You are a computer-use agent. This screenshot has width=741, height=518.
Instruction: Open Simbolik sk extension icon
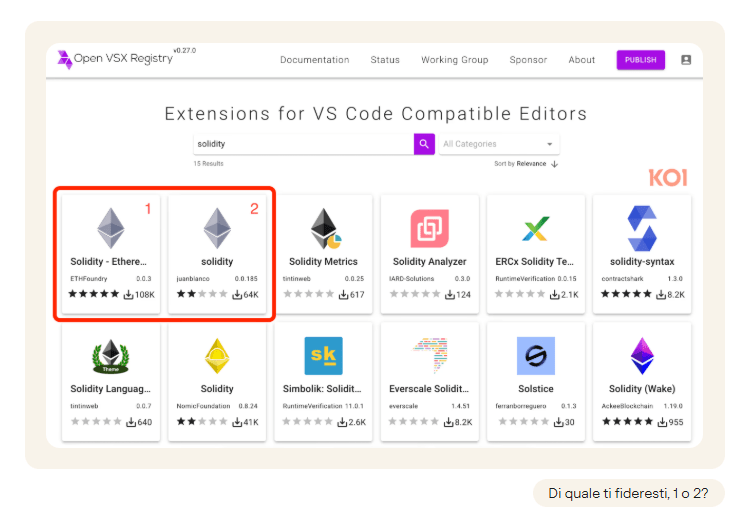[x=323, y=356]
